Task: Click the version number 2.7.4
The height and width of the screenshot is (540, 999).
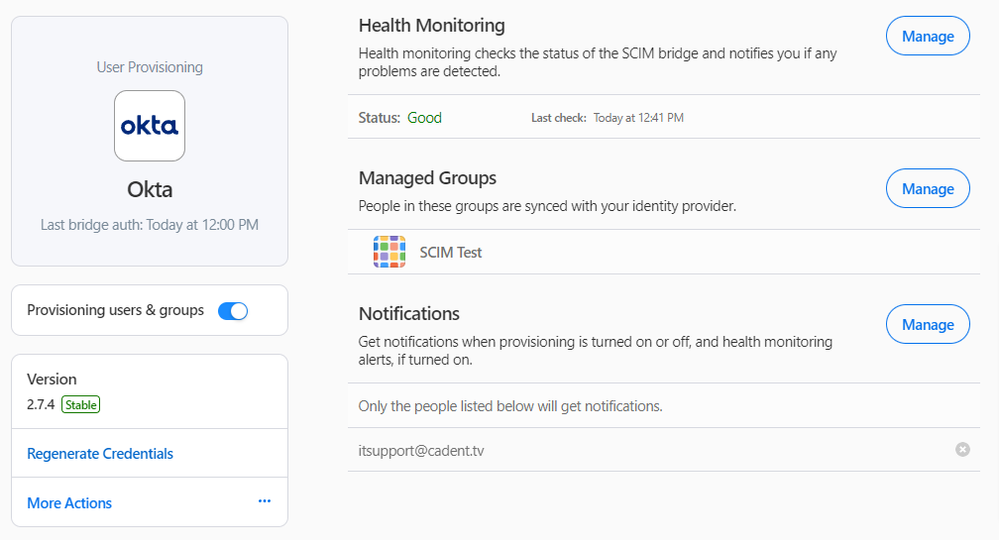Action: click(x=42, y=405)
